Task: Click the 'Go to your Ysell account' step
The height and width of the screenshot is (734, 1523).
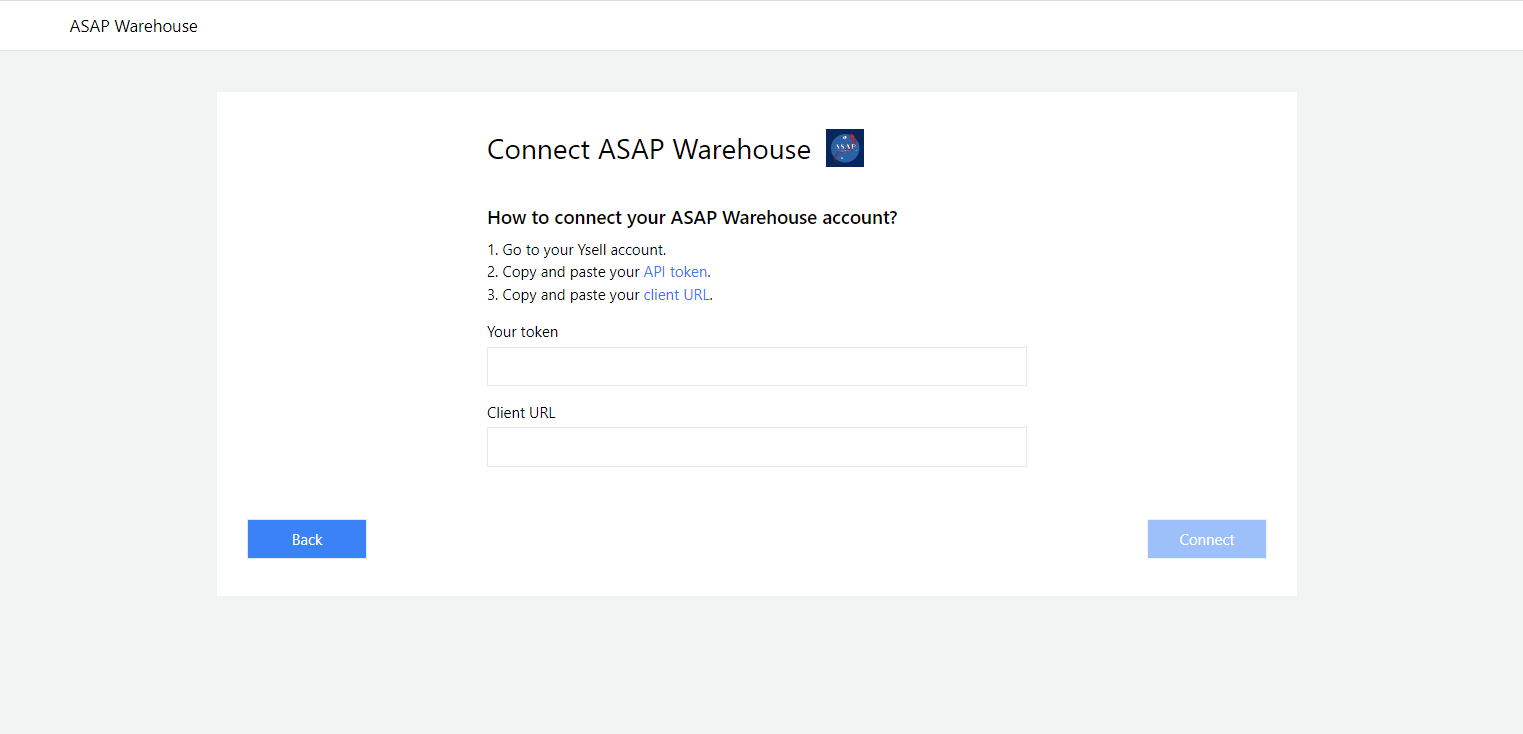Action: pos(577,250)
